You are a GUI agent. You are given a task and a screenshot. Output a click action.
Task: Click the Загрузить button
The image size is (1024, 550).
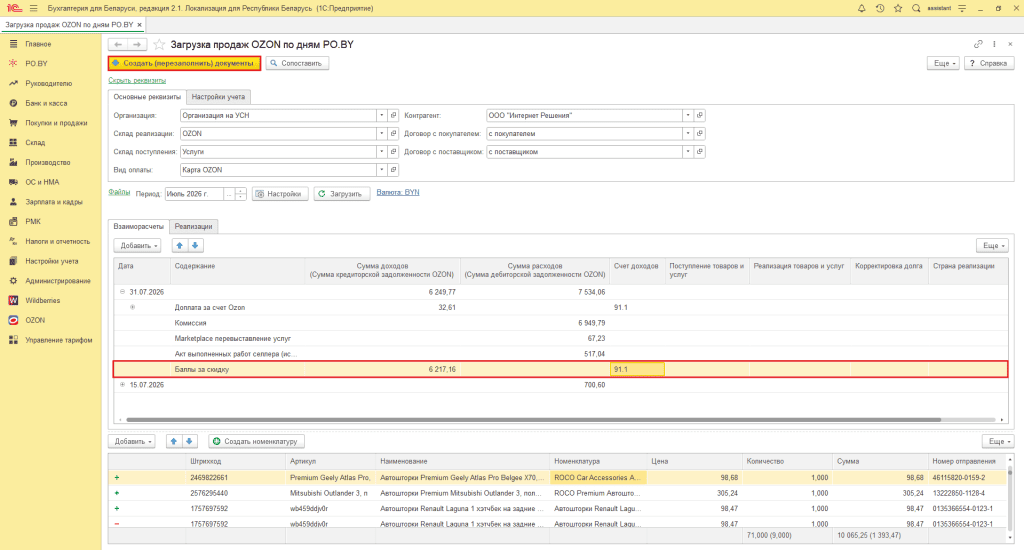342,194
